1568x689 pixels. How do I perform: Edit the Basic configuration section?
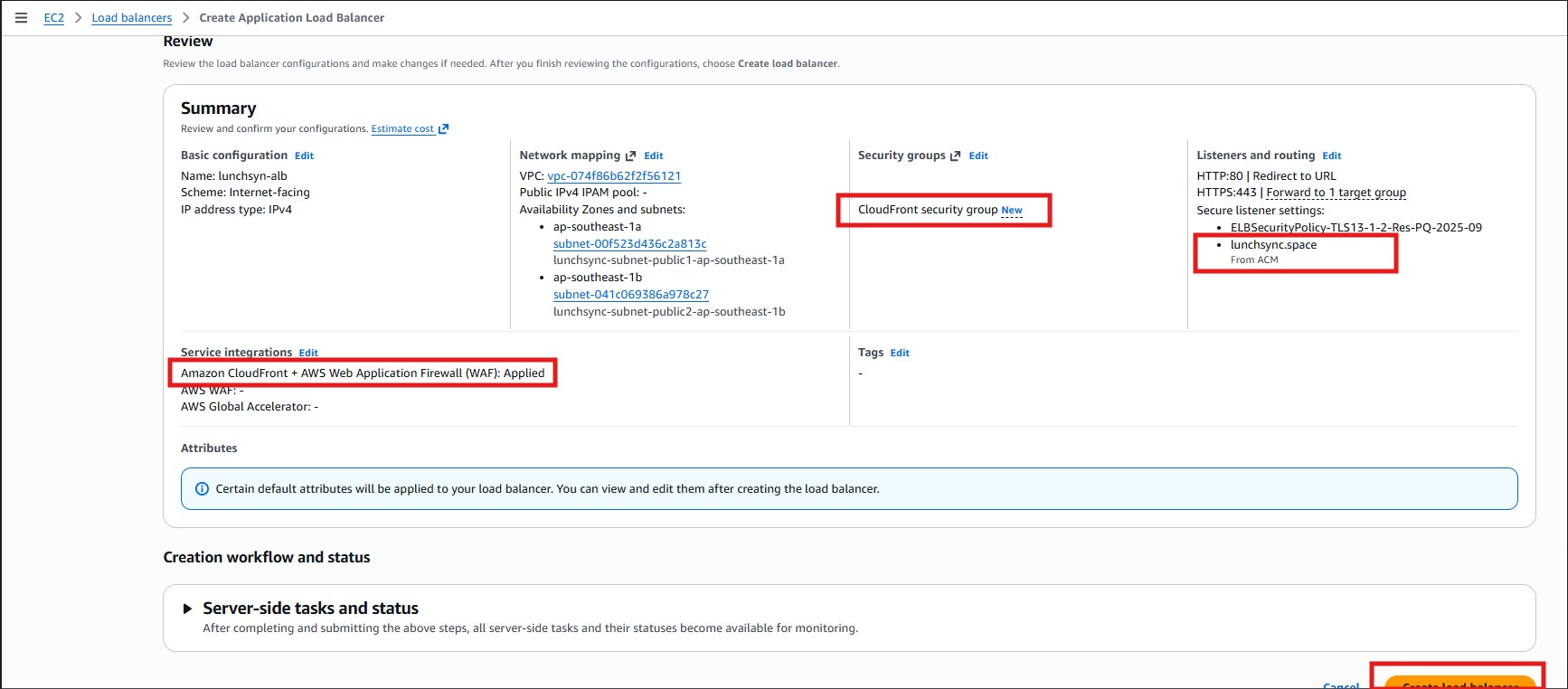(x=304, y=156)
